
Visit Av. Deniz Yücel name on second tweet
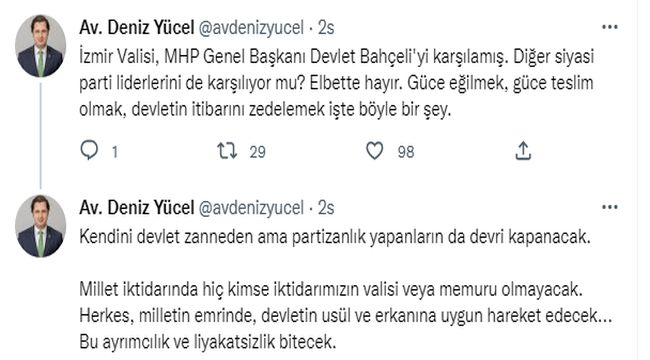[x=136, y=208]
